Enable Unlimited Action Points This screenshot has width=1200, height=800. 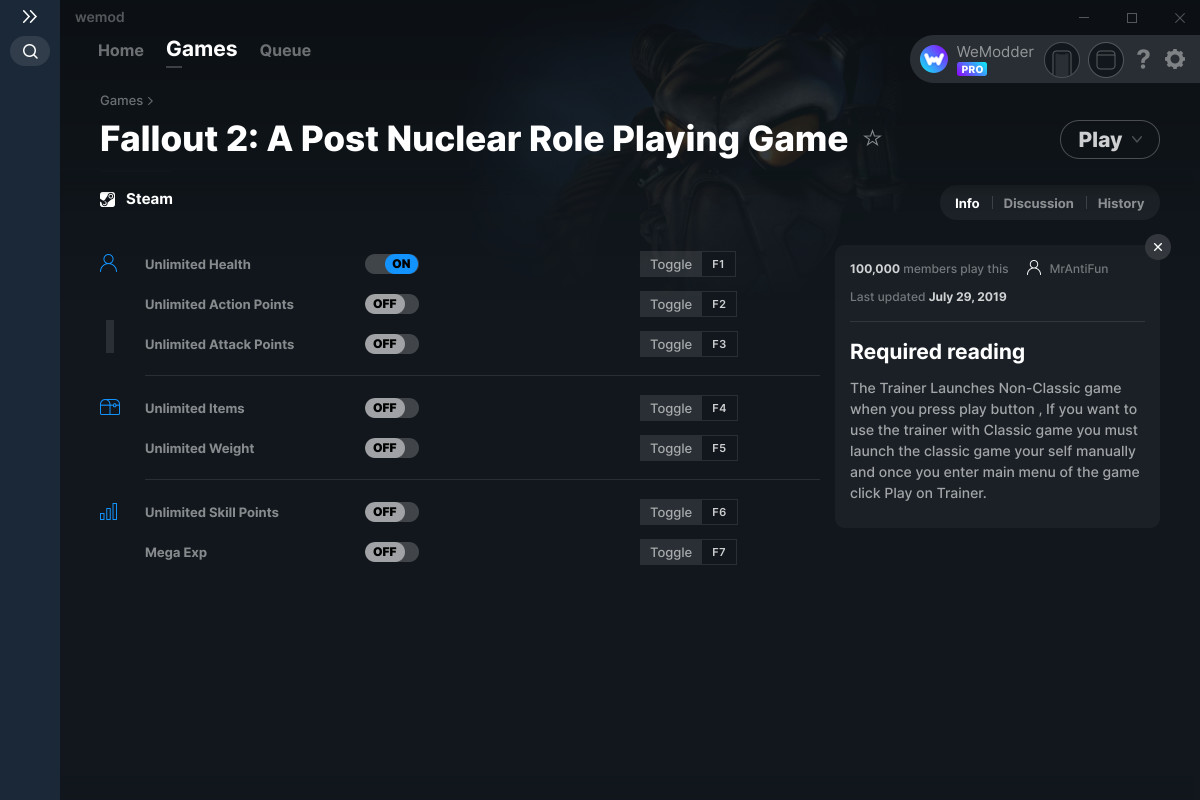pos(391,303)
